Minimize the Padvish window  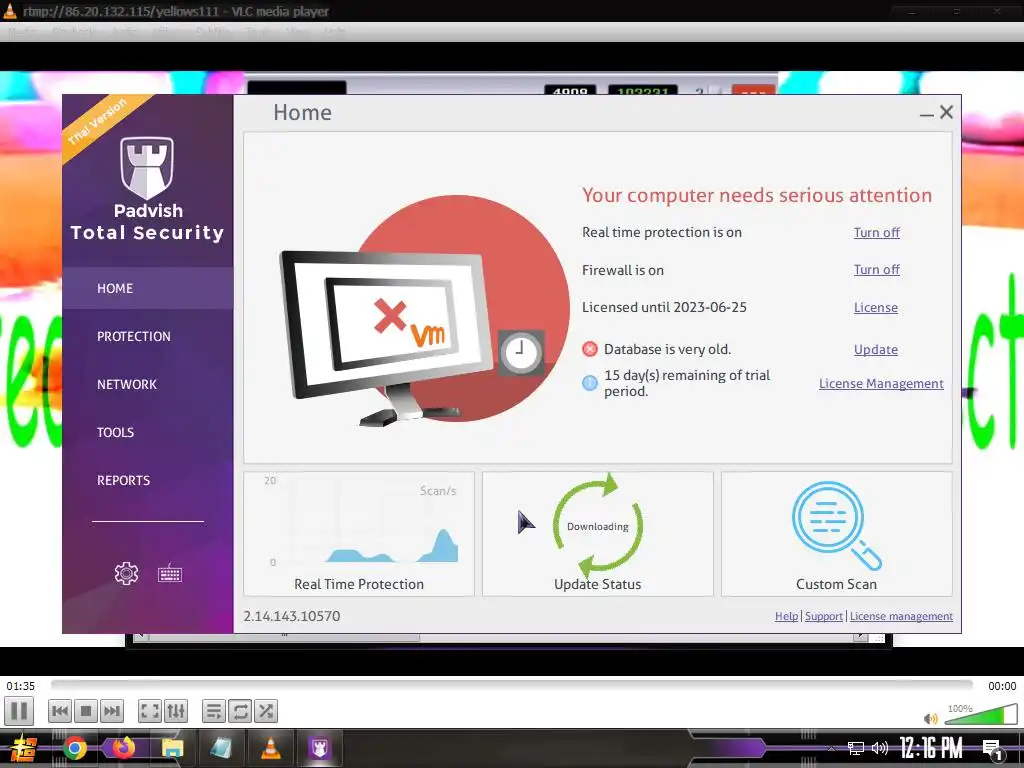click(926, 114)
